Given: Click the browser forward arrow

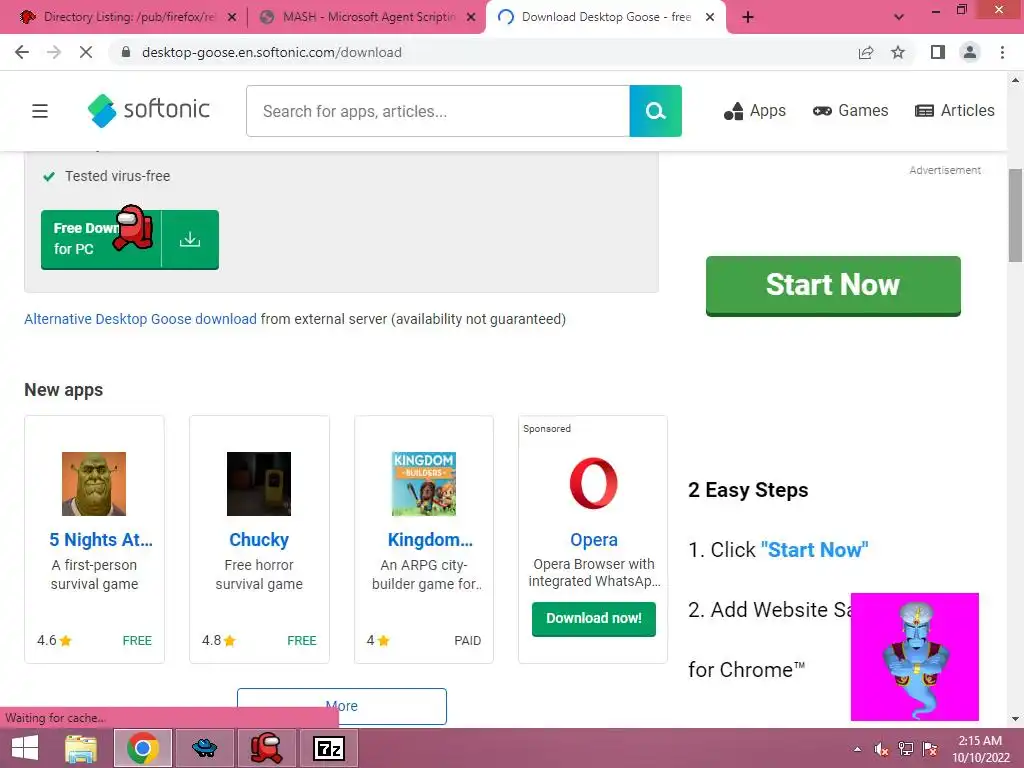Looking at the screenshot, I should tap(54, 52).
